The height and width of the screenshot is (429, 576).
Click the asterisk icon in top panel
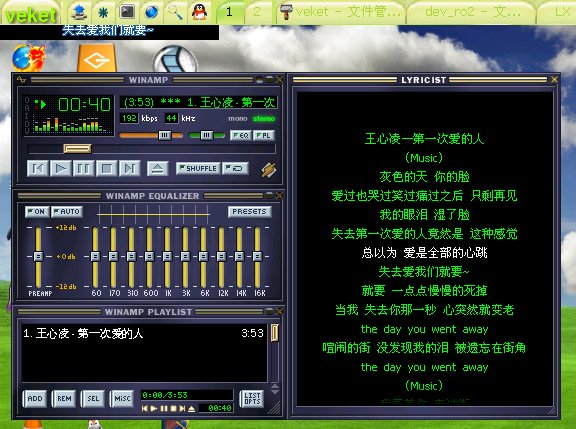103,12
